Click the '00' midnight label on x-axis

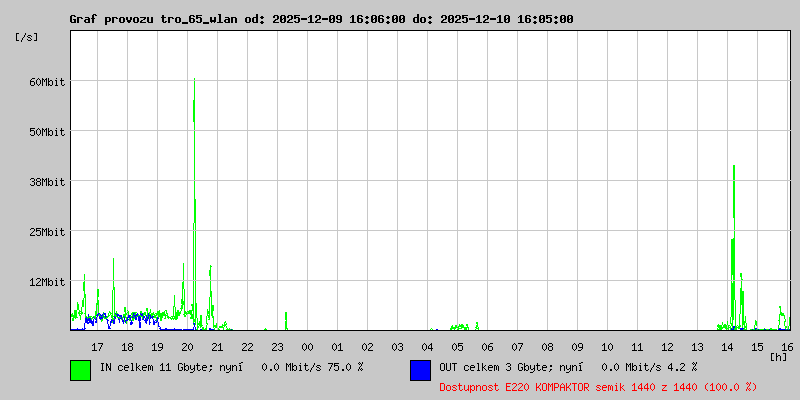point(307,347)
